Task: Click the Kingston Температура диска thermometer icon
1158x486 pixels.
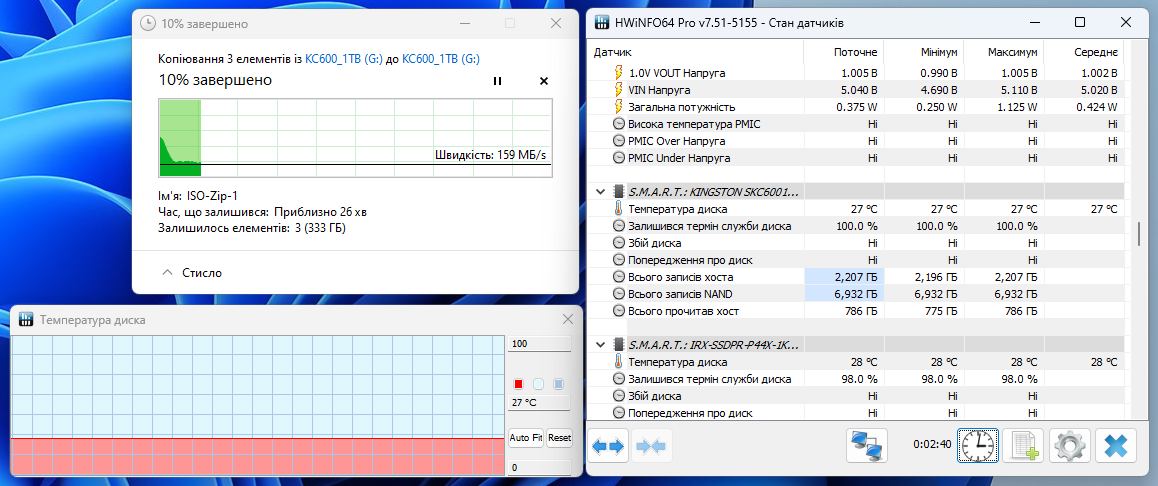Action: pyautogui.click(x=619, y=209)
